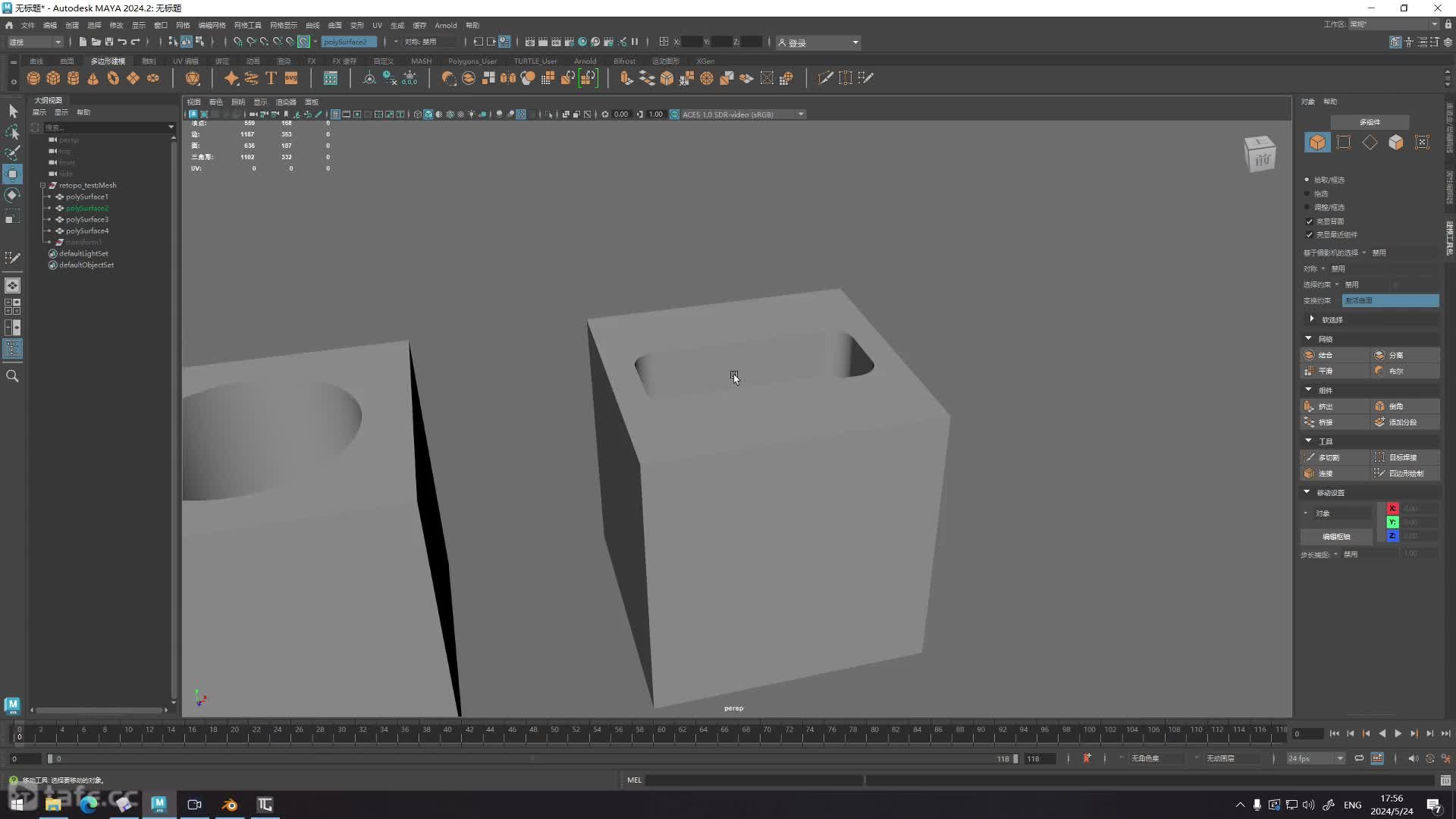Select the 拾取/框选 radio option
1456x819 pixels.
point(1307,180)
